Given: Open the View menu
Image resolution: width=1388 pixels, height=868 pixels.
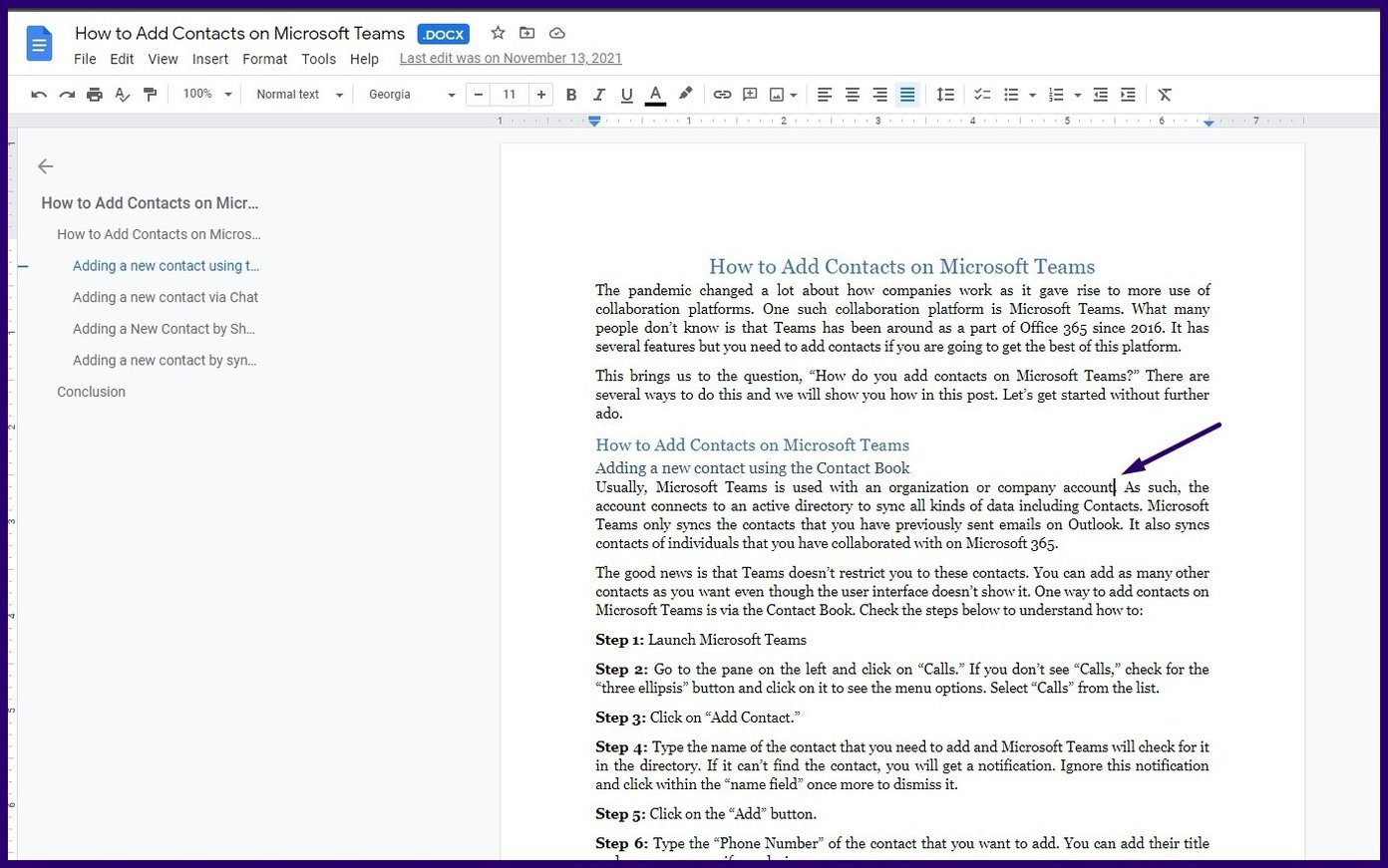Looking at the screenshot, I should (164, 59).
